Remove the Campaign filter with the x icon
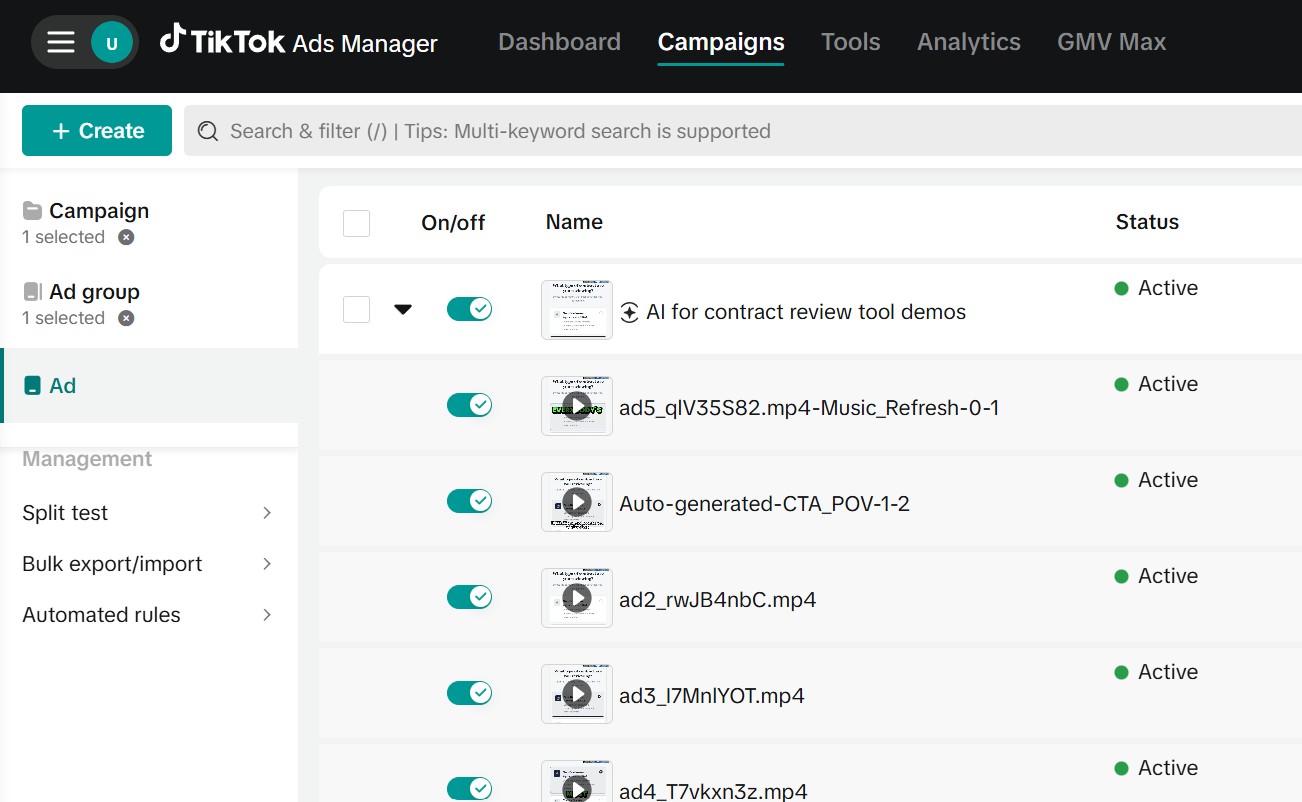Screen dimensions: 1302x802 (x=124, y=237)
